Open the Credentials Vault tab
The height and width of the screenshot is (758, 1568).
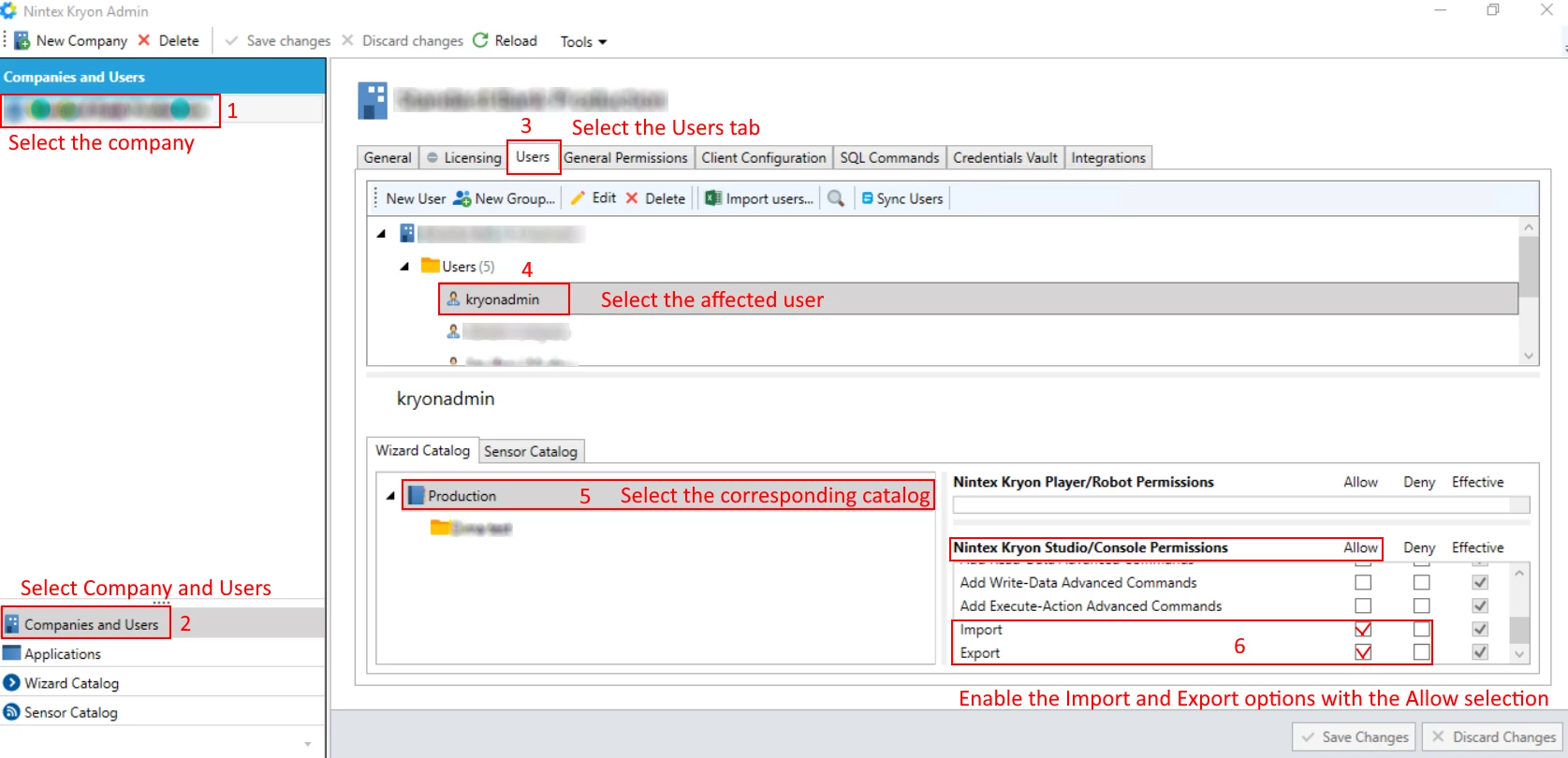pyautogui.click(x=1005, y=157)
